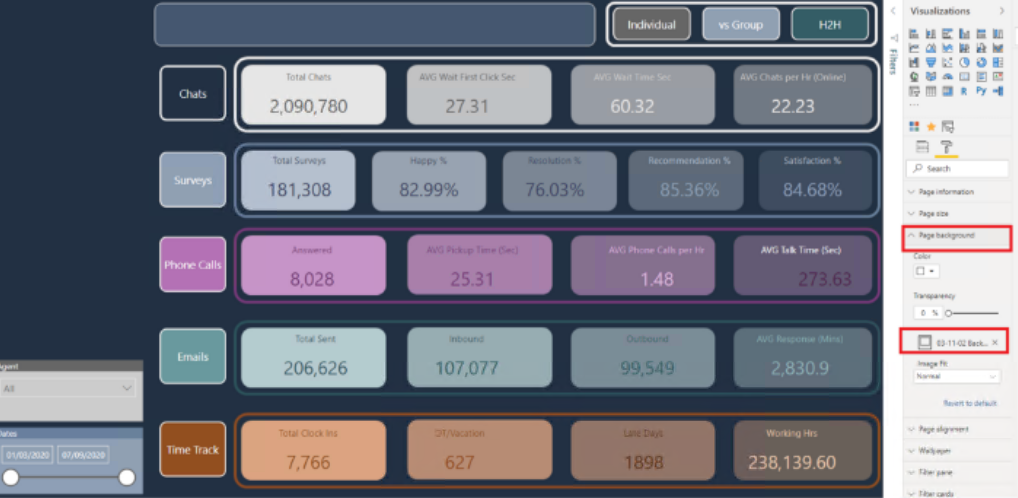Switch to the Fields well tab
The height and width of the screenshot is (498, 1018).
tap(923, 147)
